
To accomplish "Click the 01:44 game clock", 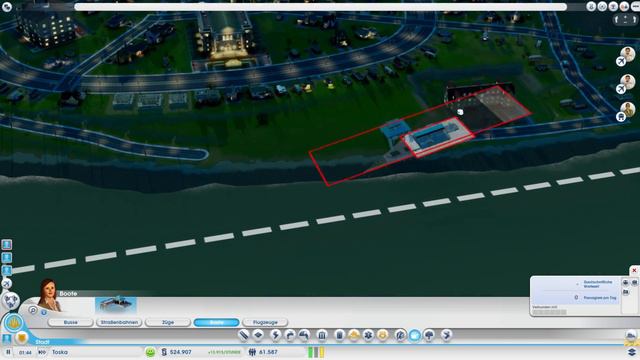I will 25,352.
